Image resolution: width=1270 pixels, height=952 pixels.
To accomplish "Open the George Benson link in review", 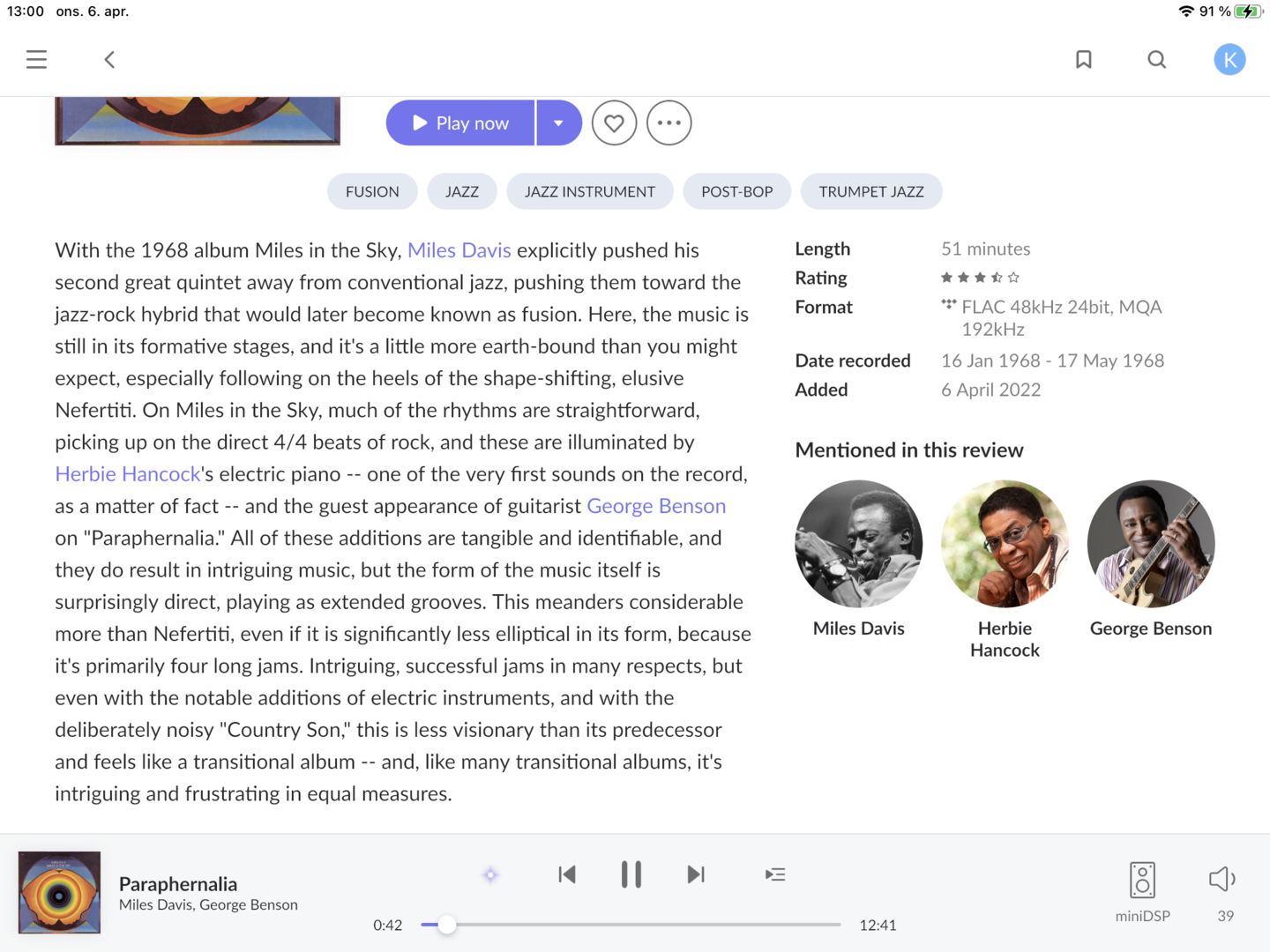I will (x=656, y=506).
